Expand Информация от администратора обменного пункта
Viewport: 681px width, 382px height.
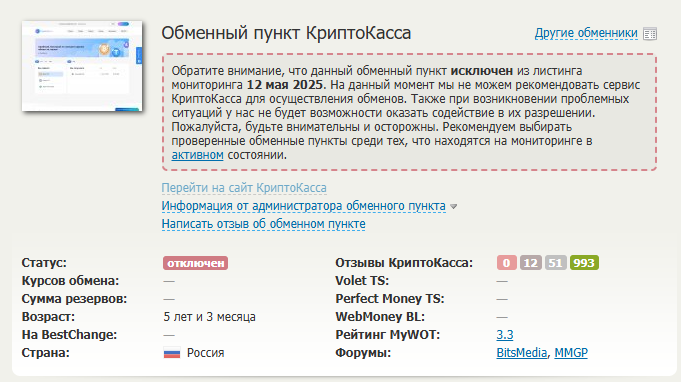pyautogui.click(x=304, y=206)
